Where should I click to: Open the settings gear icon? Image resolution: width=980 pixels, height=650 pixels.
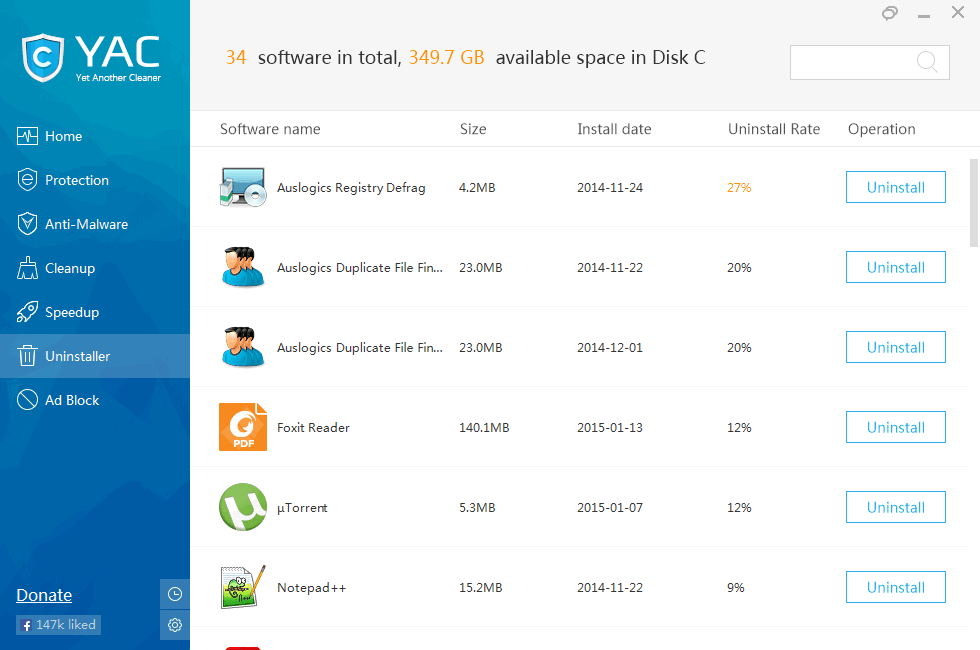point(175,625)
